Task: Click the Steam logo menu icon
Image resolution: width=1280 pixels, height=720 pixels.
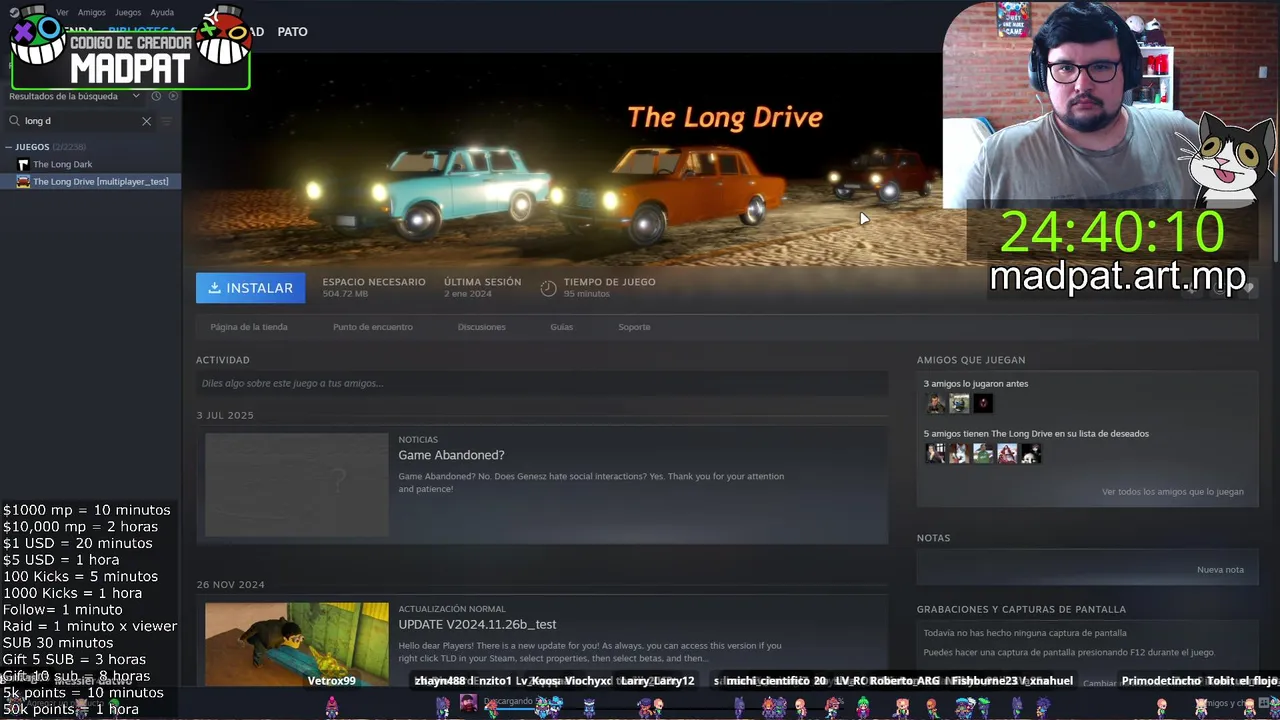Action: 14,12
